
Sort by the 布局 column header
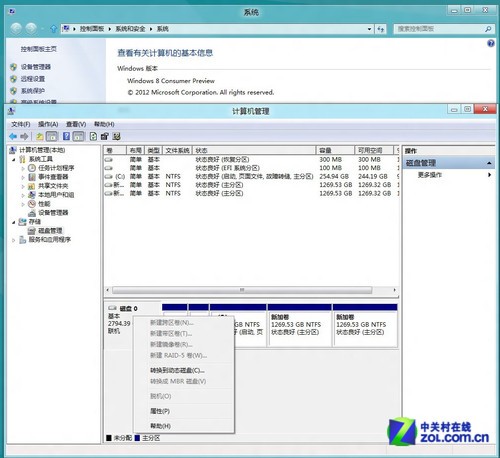coord(136,150)
